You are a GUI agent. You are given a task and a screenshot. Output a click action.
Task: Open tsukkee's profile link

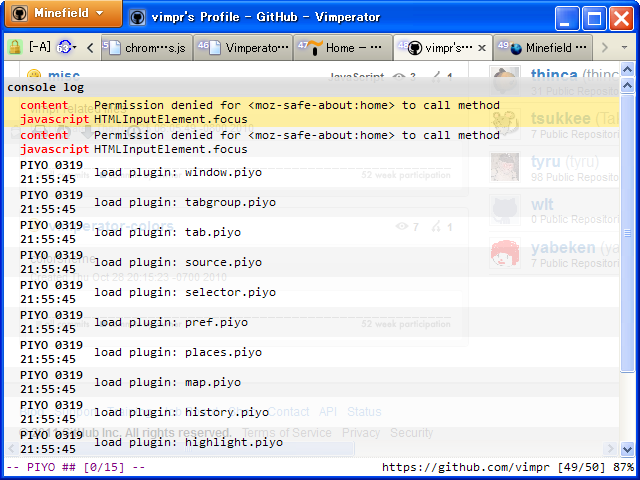point(560,118)
